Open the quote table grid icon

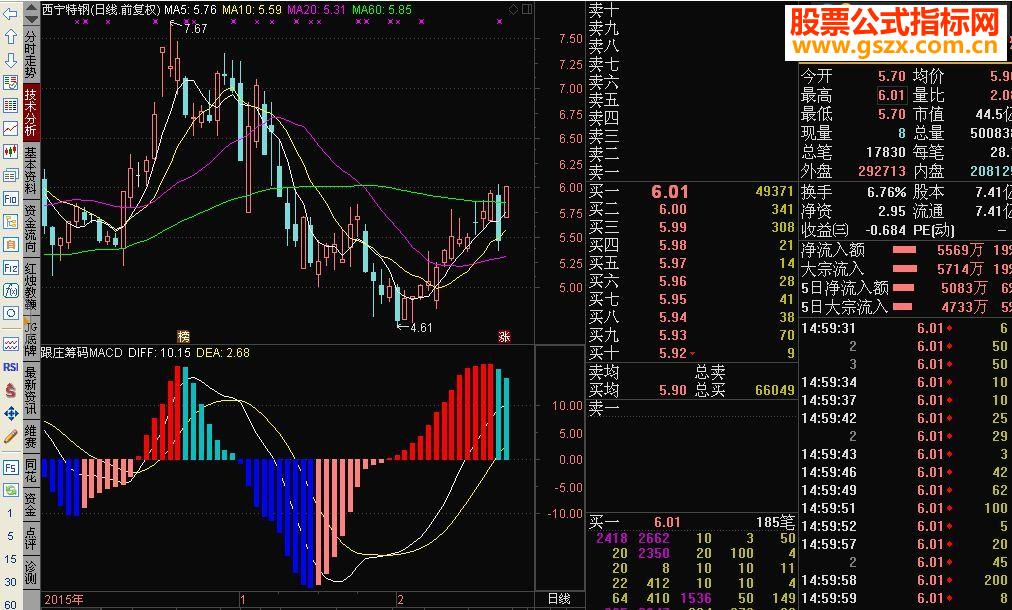point(10,106)
